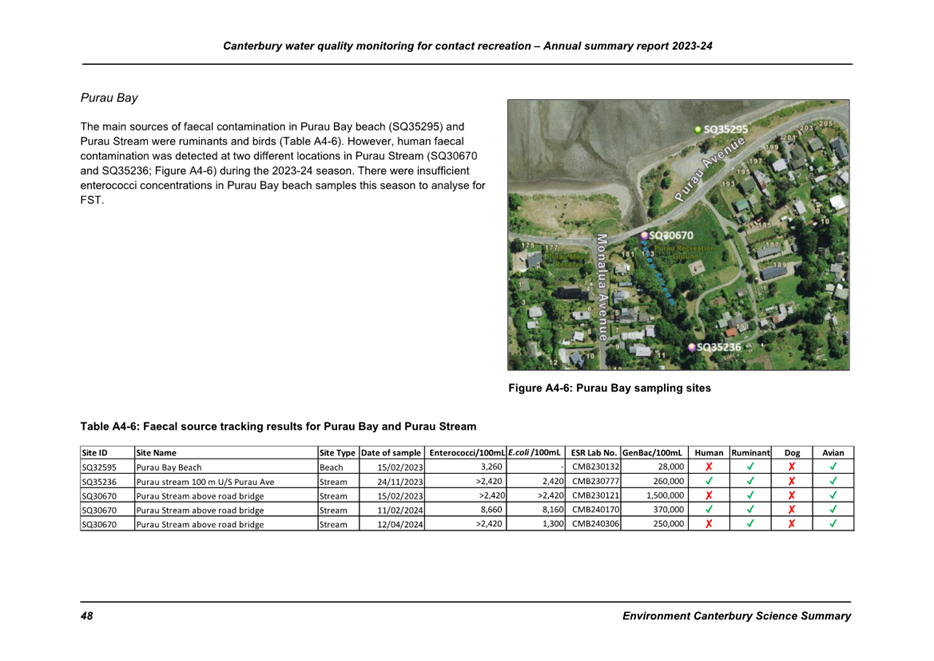Viewport: 934px width, 661px height.
Task: Click the Avian check mark in Purau Bay Beach row
Action: click(833, 467)
